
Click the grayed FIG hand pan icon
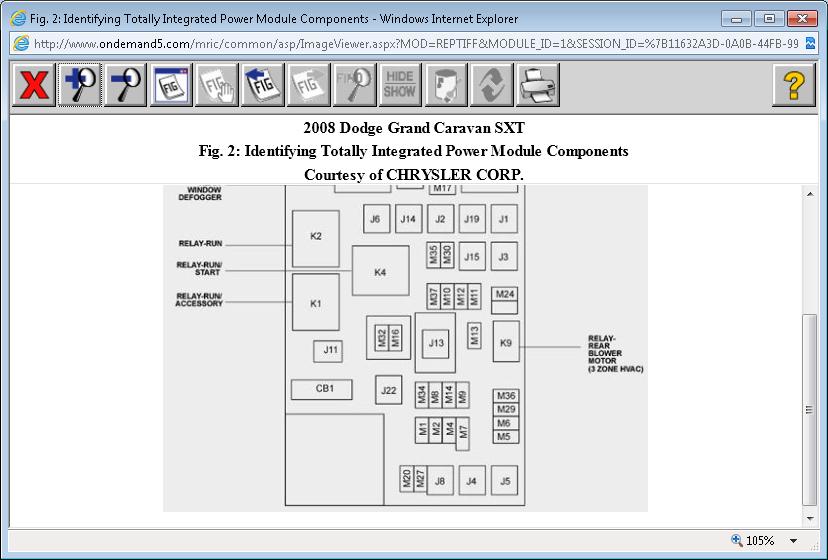tap(217, 86)
